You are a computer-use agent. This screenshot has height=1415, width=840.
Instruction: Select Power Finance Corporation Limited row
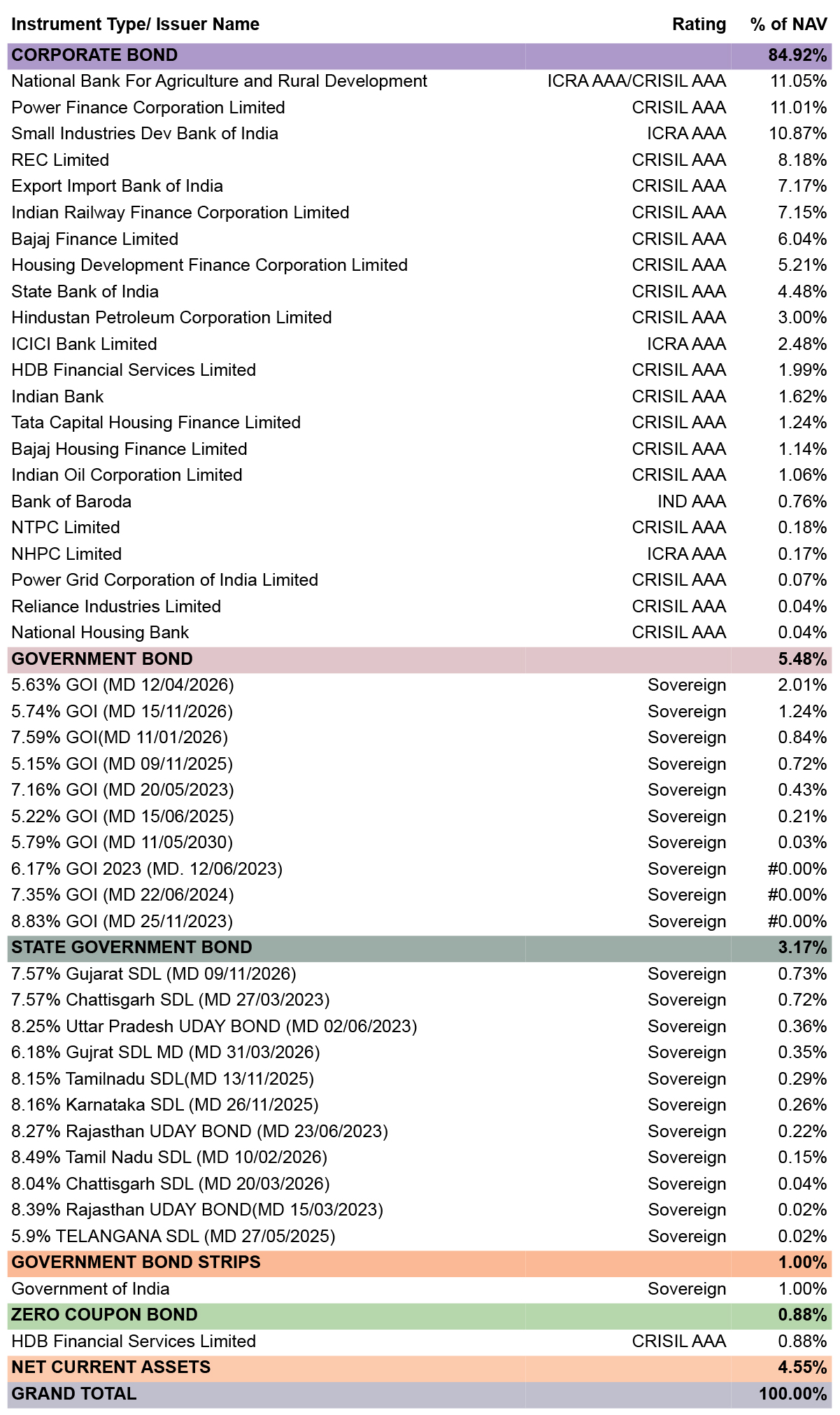click(x=420, y=108)
